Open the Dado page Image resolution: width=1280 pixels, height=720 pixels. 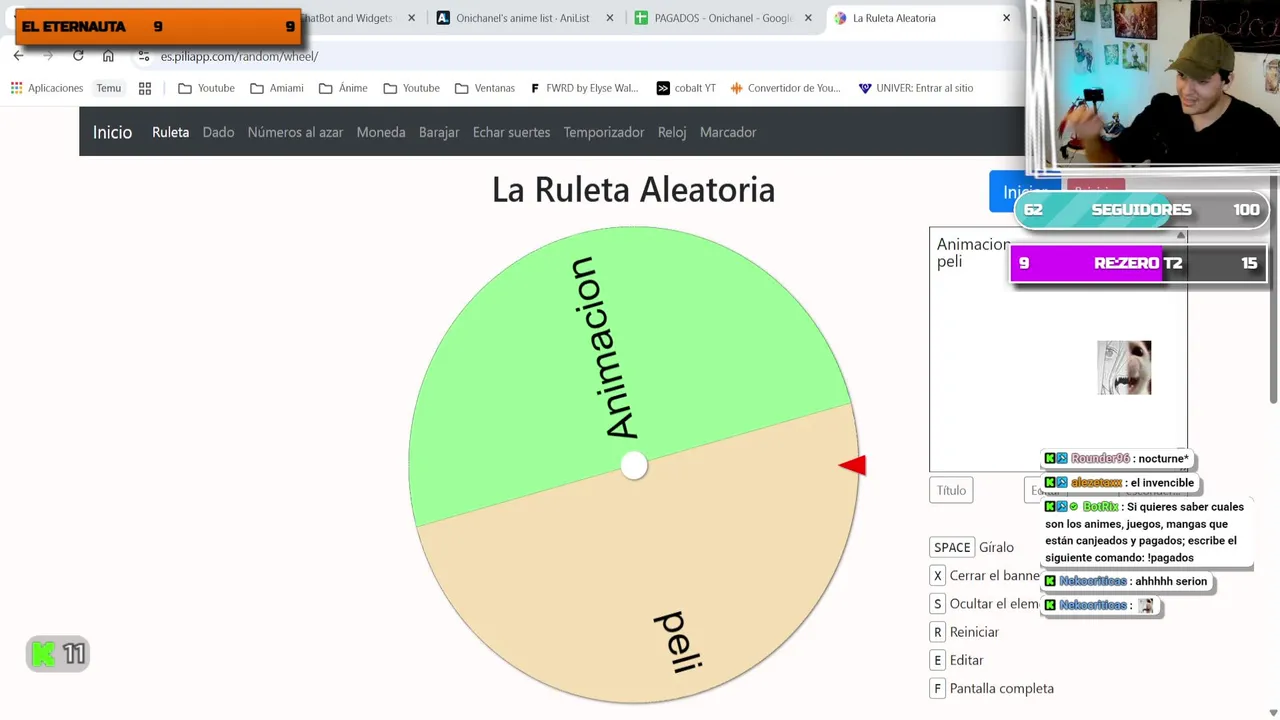tap(218, 132)
